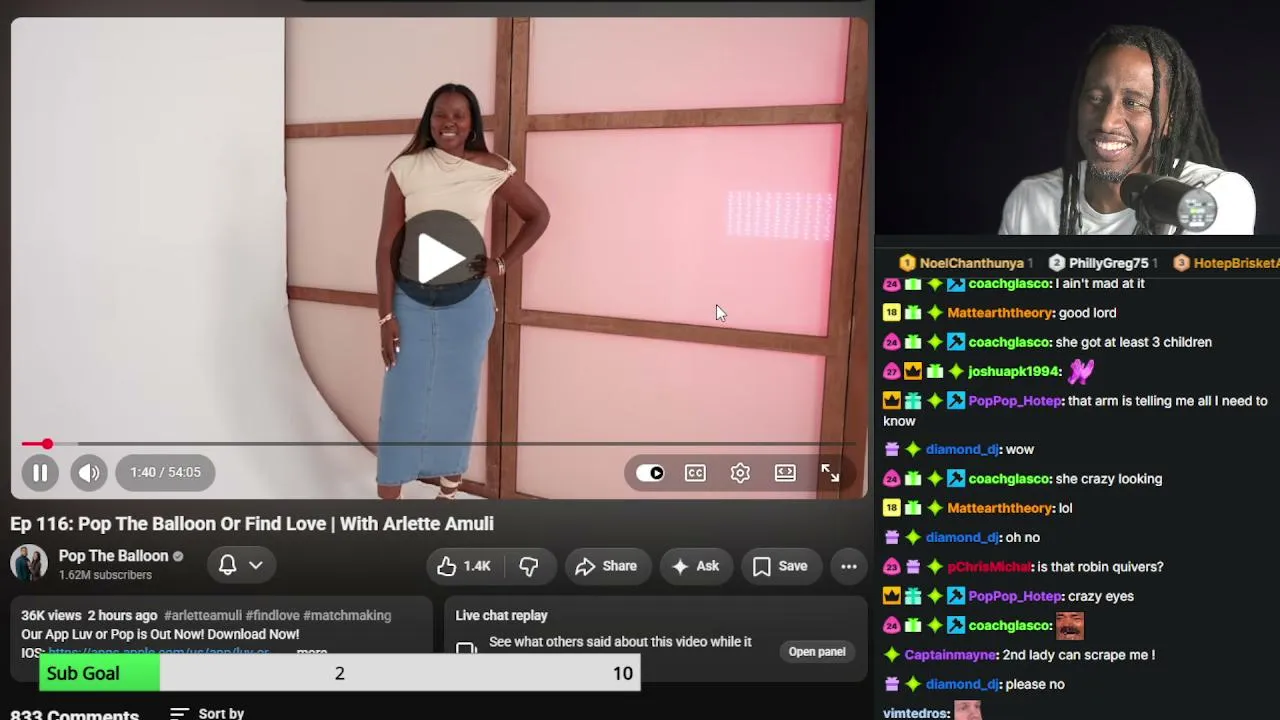Click the 1.62M subscribers count
This screenshot has height=720, width=1280.
[x=105, y=575]
